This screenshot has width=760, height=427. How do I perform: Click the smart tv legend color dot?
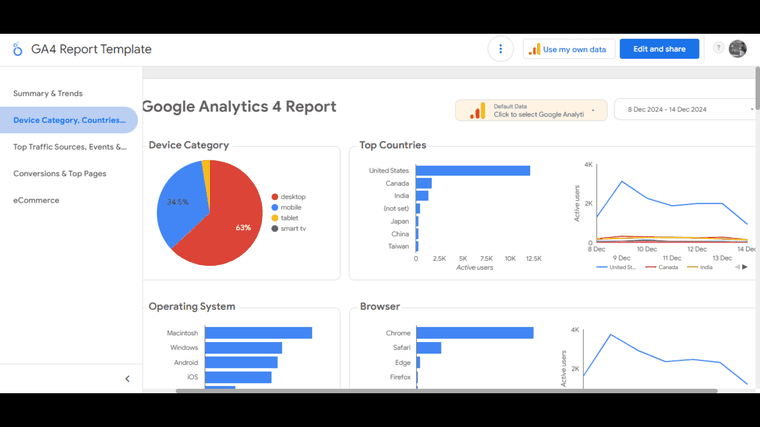click(275, 229)
